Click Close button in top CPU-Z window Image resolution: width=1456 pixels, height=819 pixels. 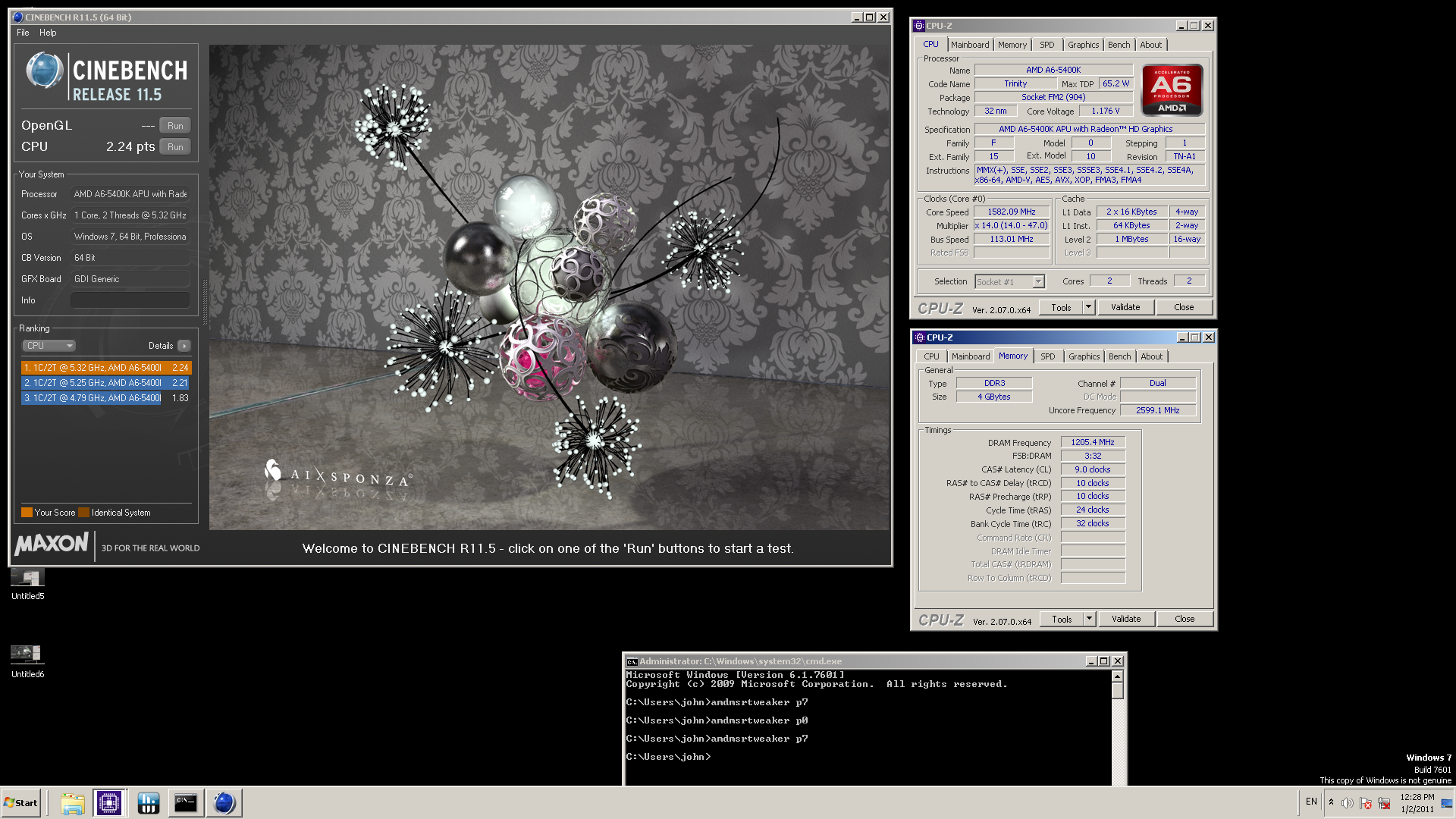point(1184,308)
